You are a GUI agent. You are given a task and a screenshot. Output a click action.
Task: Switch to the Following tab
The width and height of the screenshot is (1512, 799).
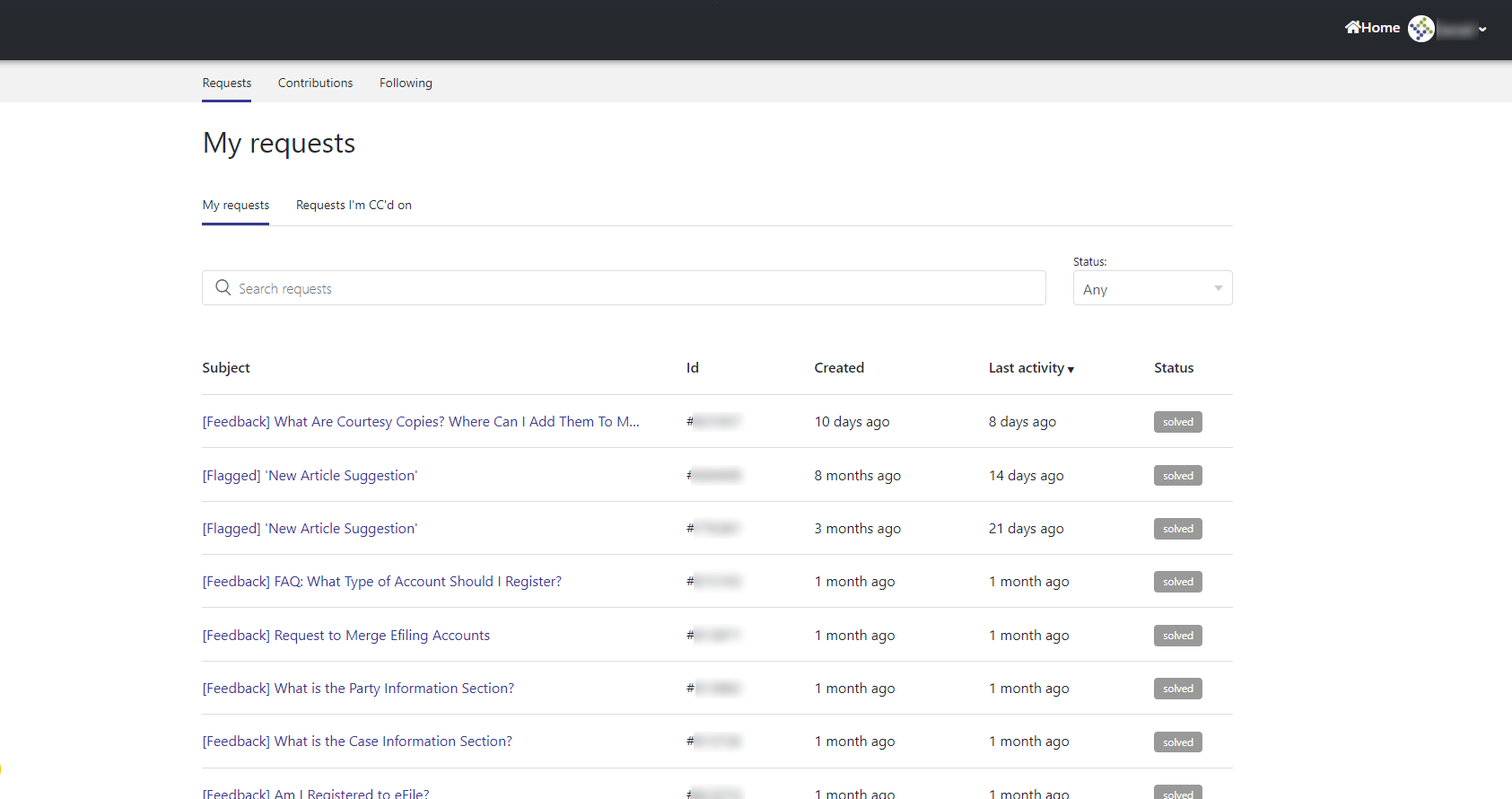coord(406,83)
